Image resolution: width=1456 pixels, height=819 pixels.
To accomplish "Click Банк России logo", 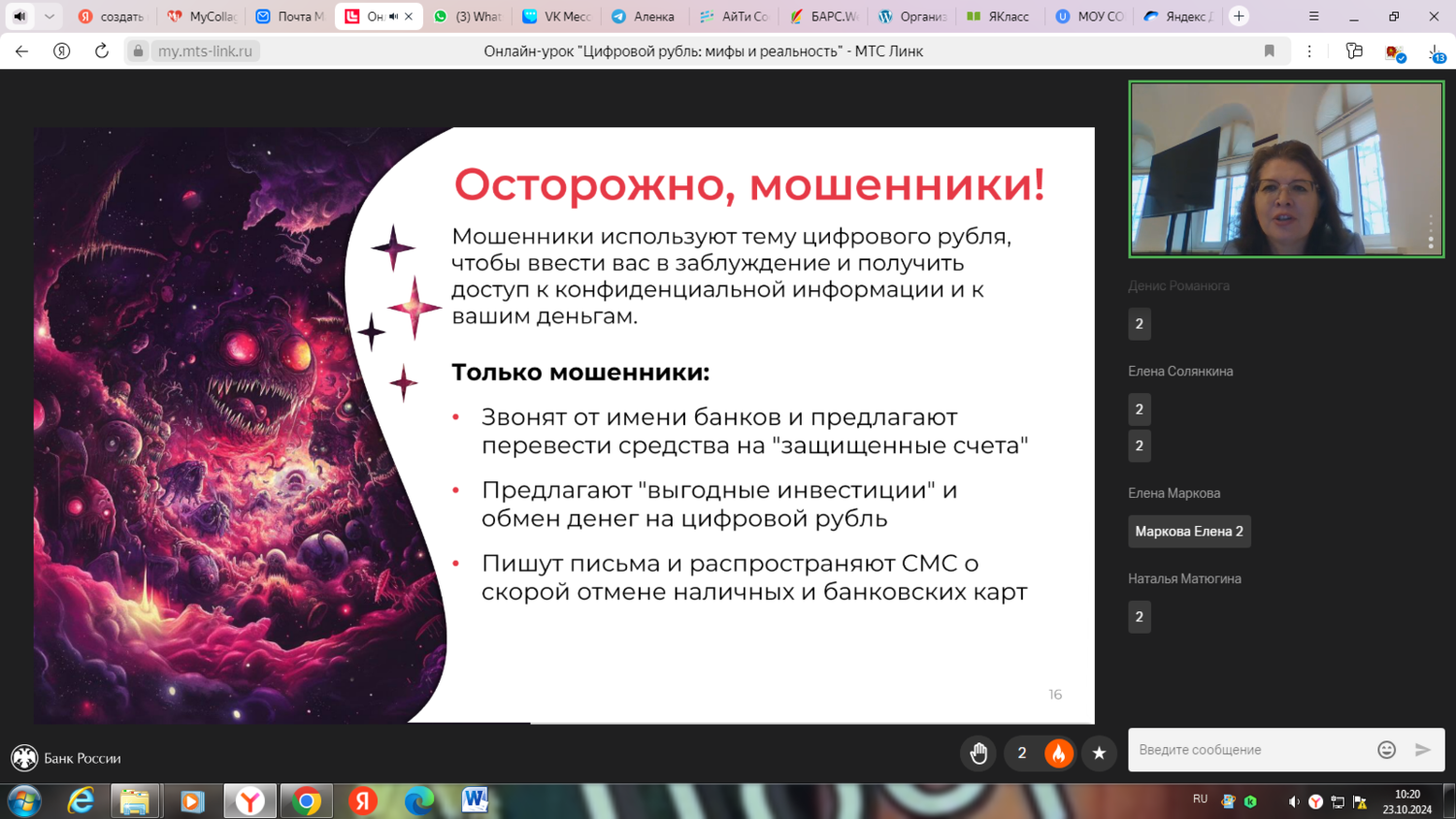I will pyautogui.click(x=66, y=758).
